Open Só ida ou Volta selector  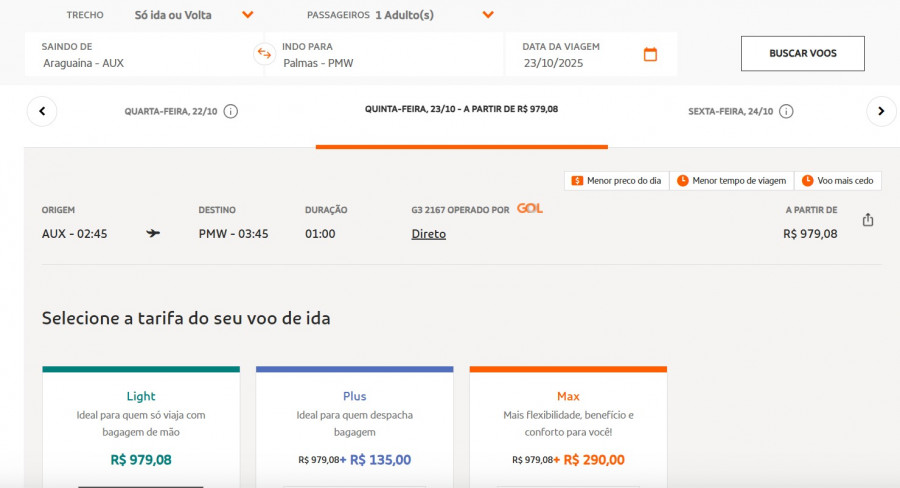coord(173,16)
